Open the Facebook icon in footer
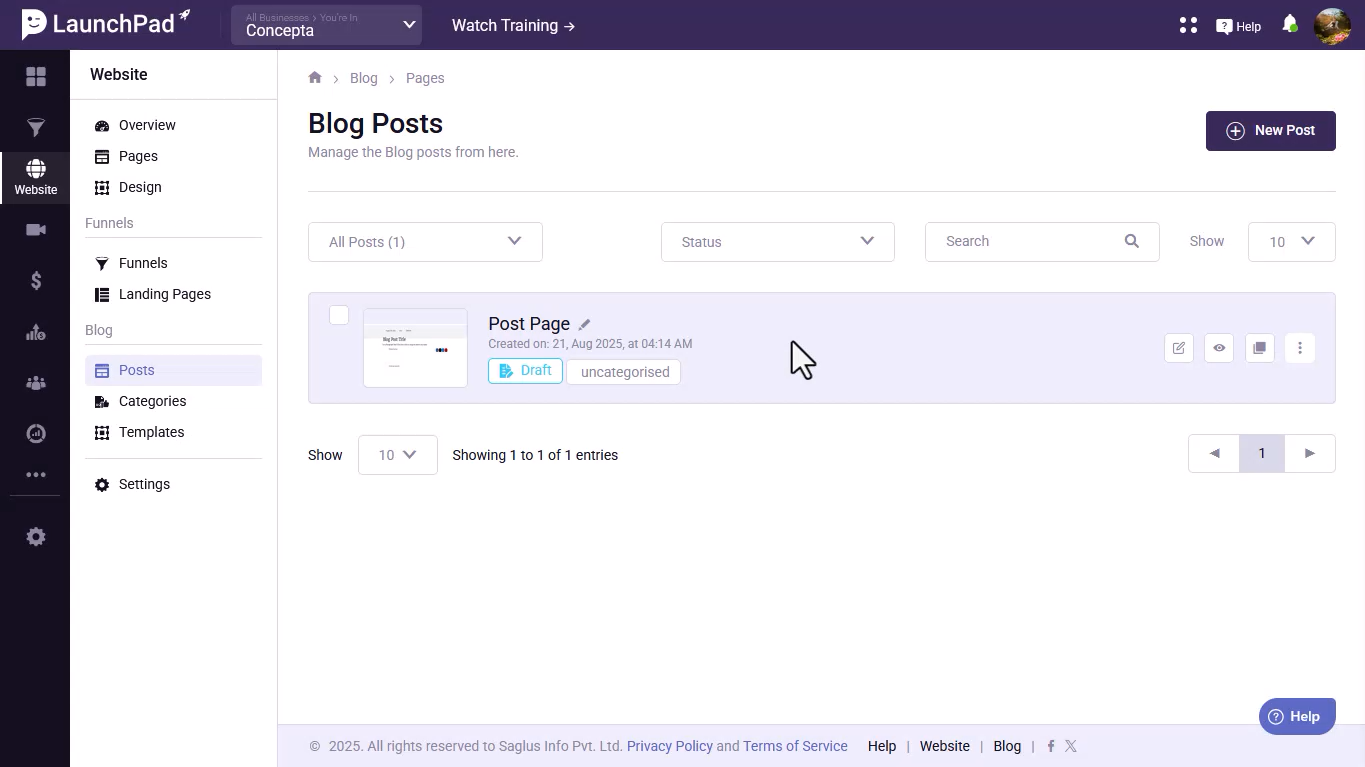 tap(1051, 746)
